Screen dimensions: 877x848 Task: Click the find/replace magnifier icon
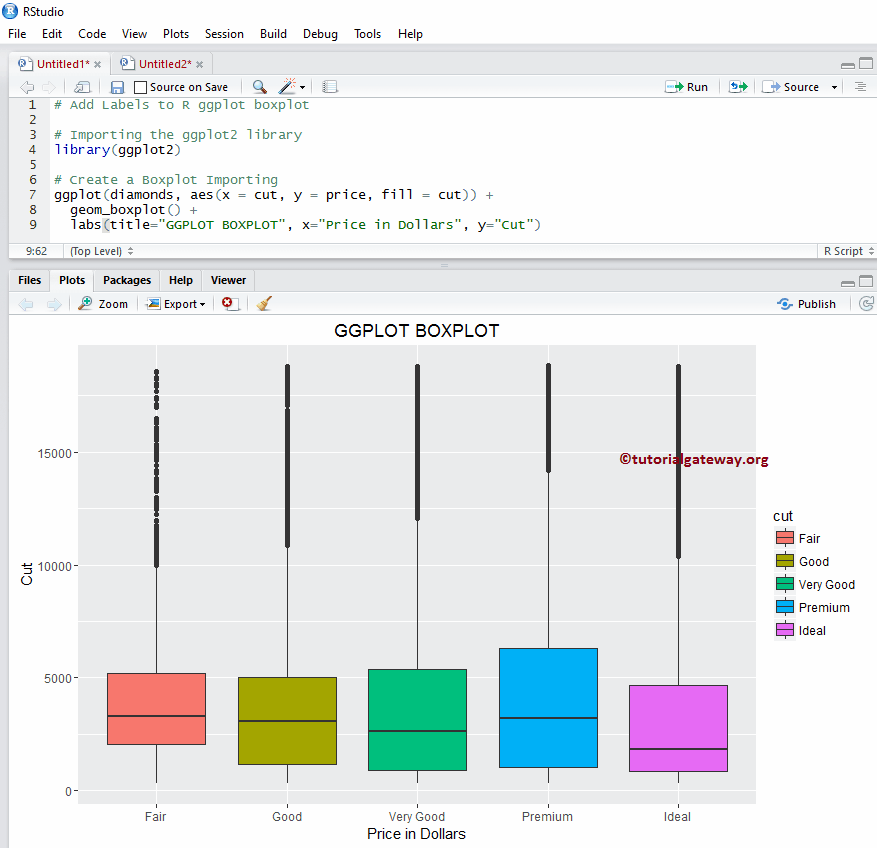259,87
